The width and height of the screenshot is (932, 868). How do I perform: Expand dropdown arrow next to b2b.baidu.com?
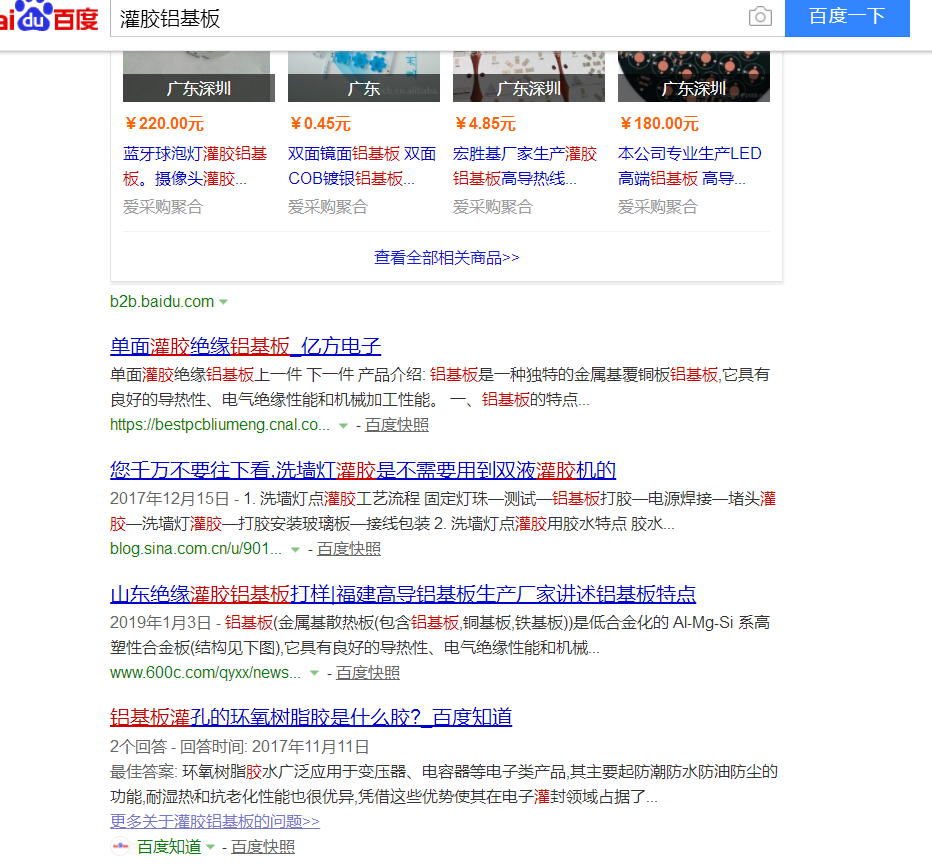(223, 302)
